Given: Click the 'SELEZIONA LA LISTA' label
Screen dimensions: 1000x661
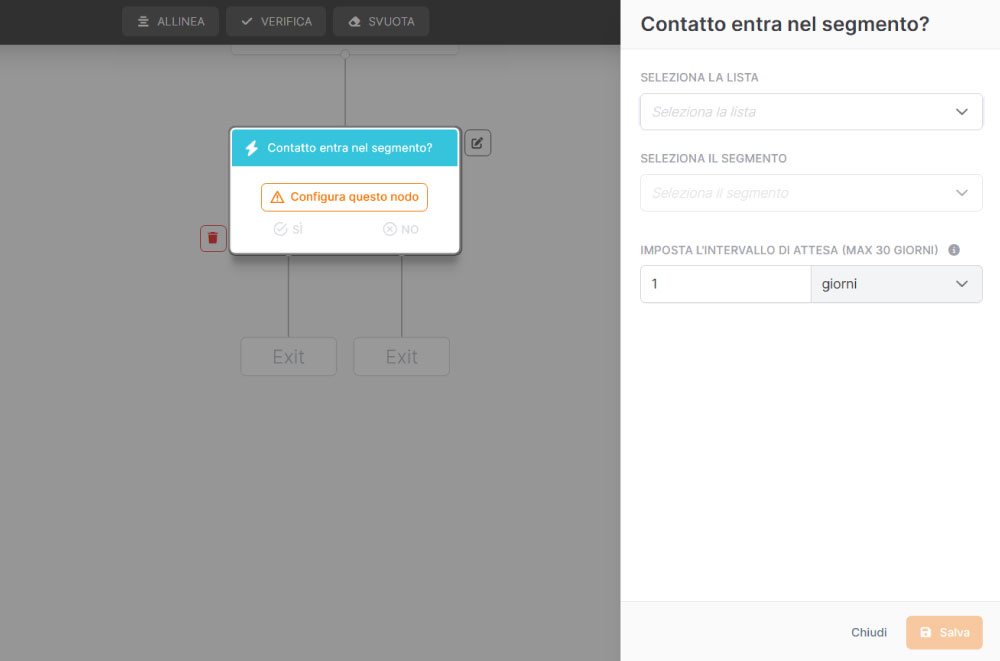Looking at the screenshot, I should pos(699,77).
